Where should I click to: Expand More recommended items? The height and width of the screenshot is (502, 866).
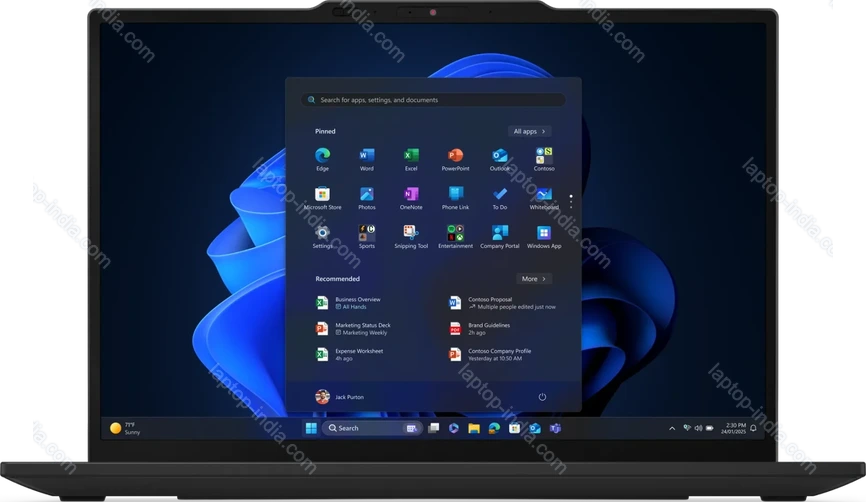tap(533, 279)
